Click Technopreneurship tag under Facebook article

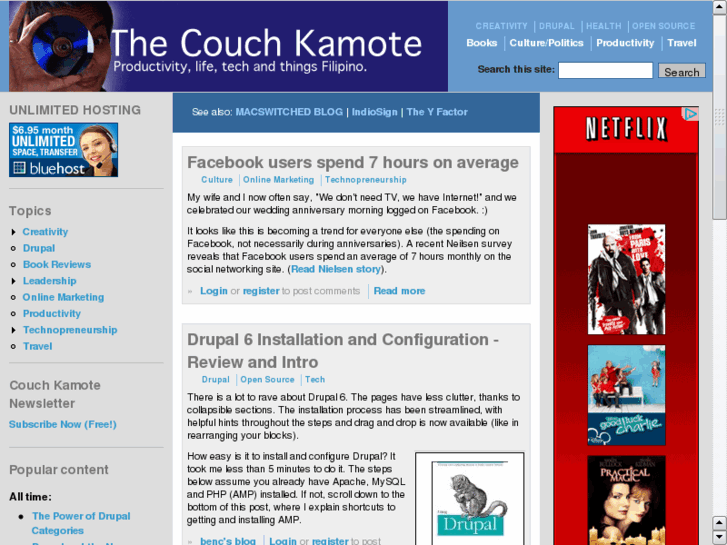(365, 180)
